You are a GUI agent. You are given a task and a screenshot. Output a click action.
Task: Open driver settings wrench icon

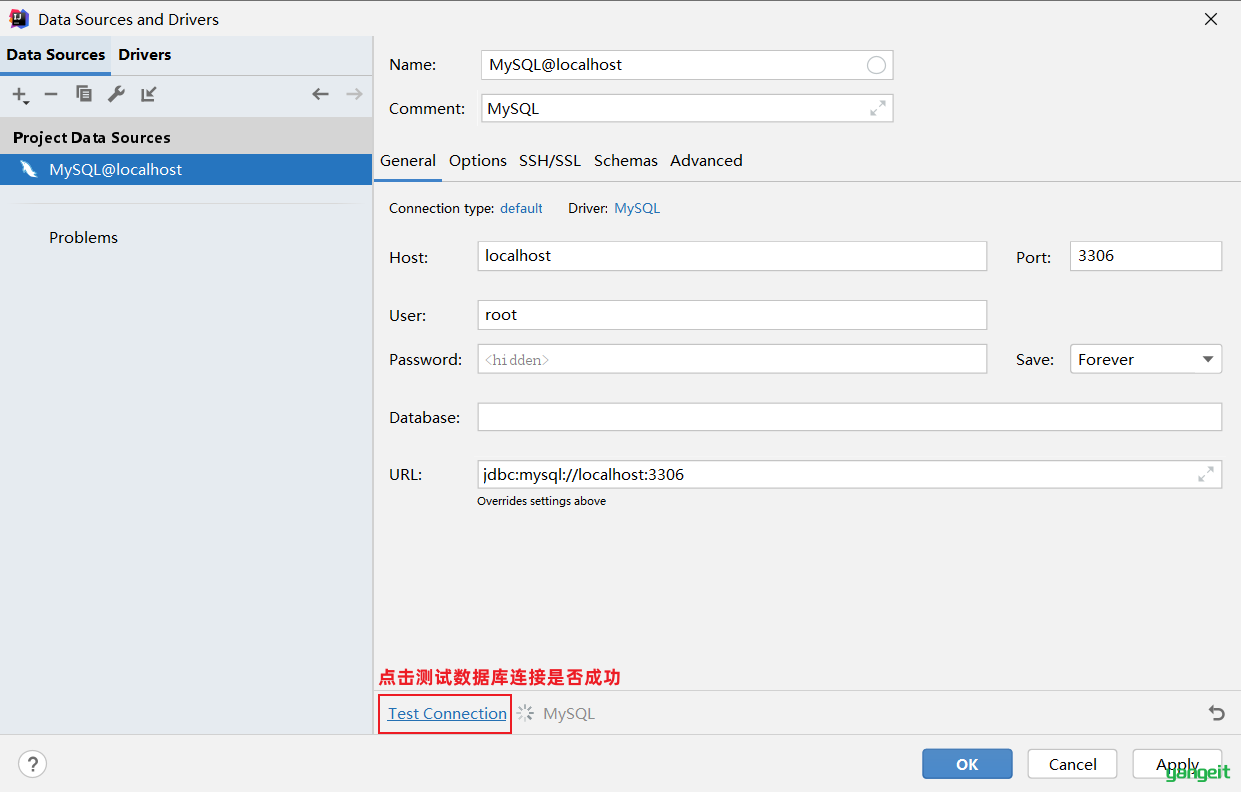116,94
